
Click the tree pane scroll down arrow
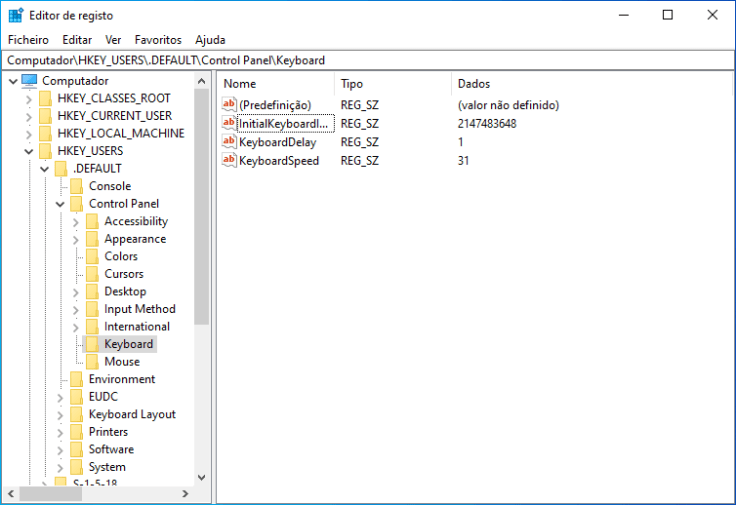201,477
